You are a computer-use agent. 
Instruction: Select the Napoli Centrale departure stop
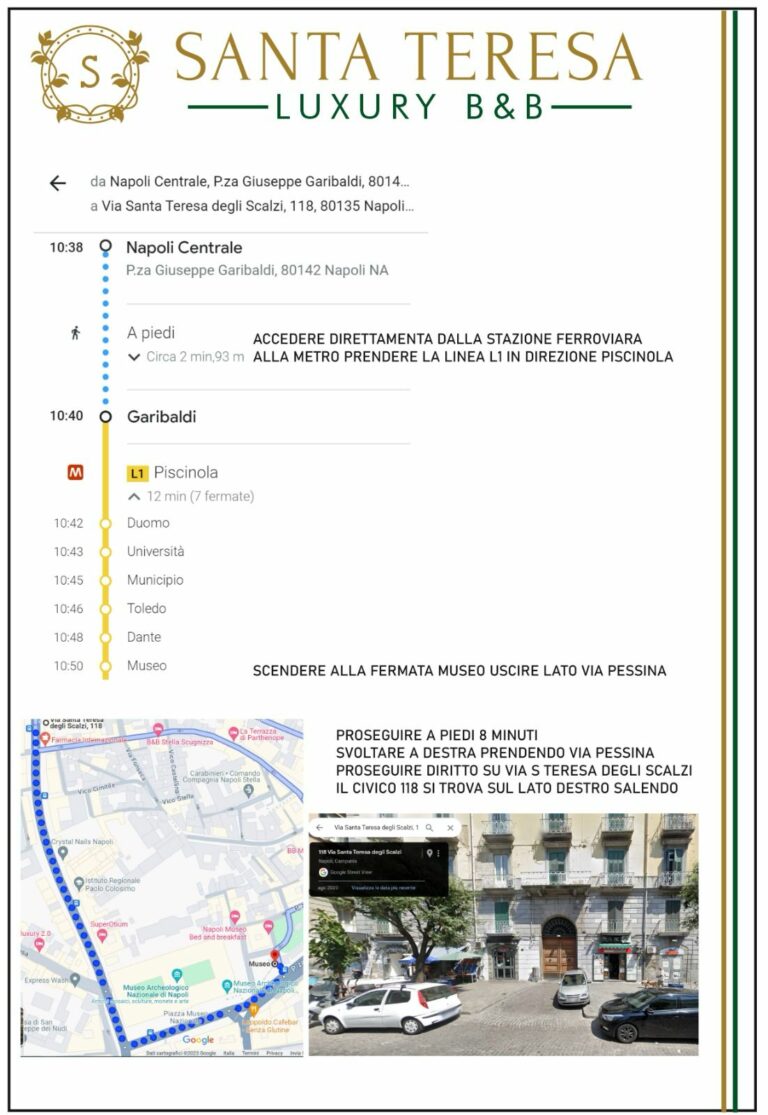coord(184,247)
